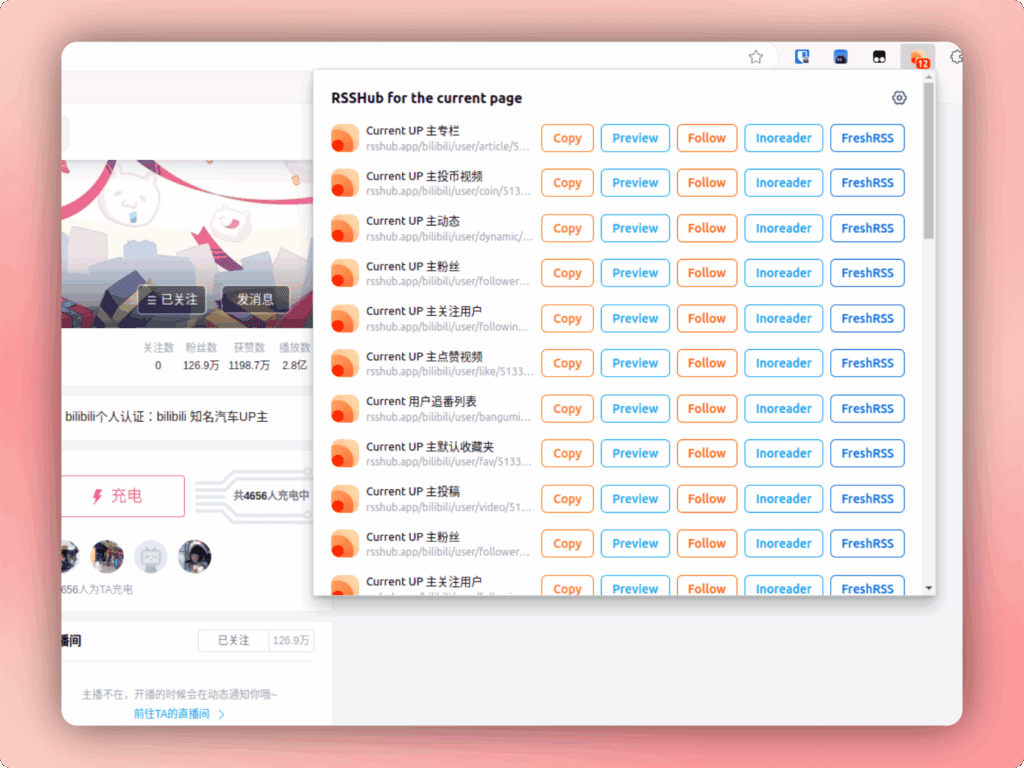This screenshot has height=768, width=1024.
Task: Open the Tampermonkey extension icon
Action: click(x=879, y=57)
